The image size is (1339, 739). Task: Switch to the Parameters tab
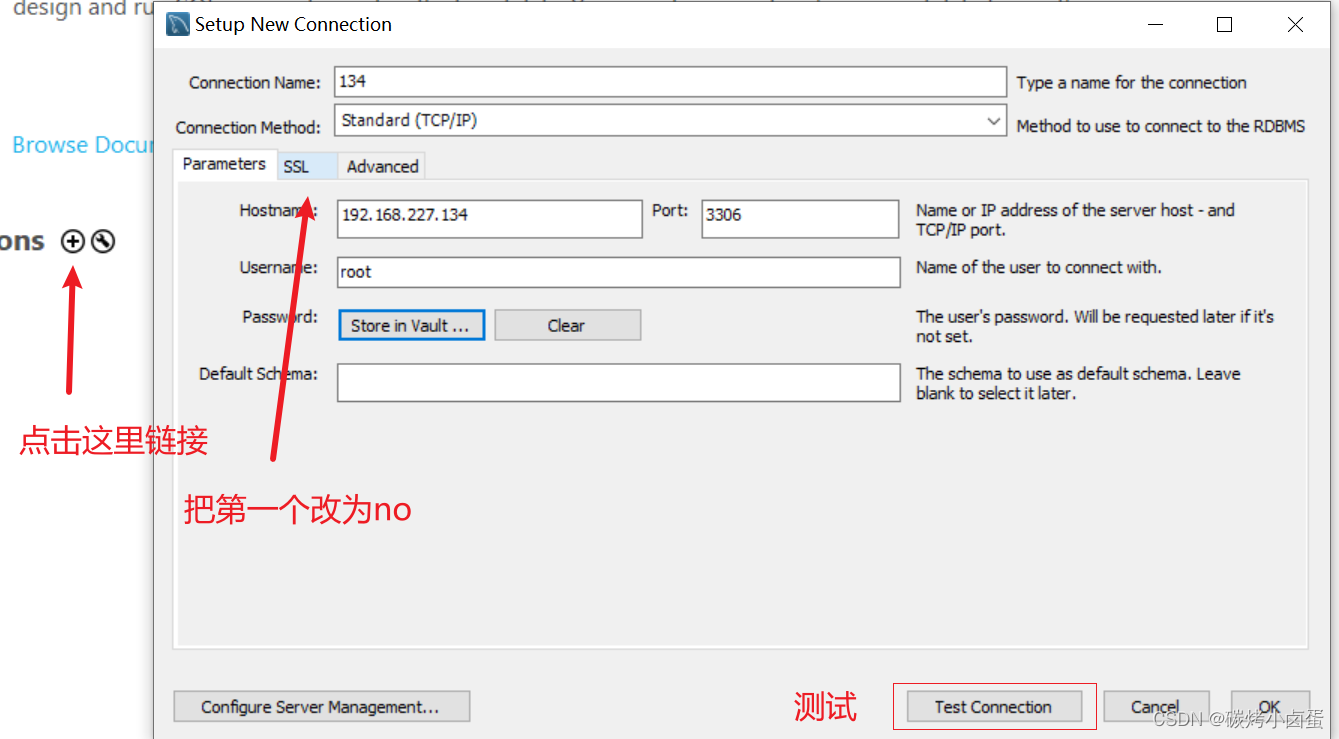point(224,164)
